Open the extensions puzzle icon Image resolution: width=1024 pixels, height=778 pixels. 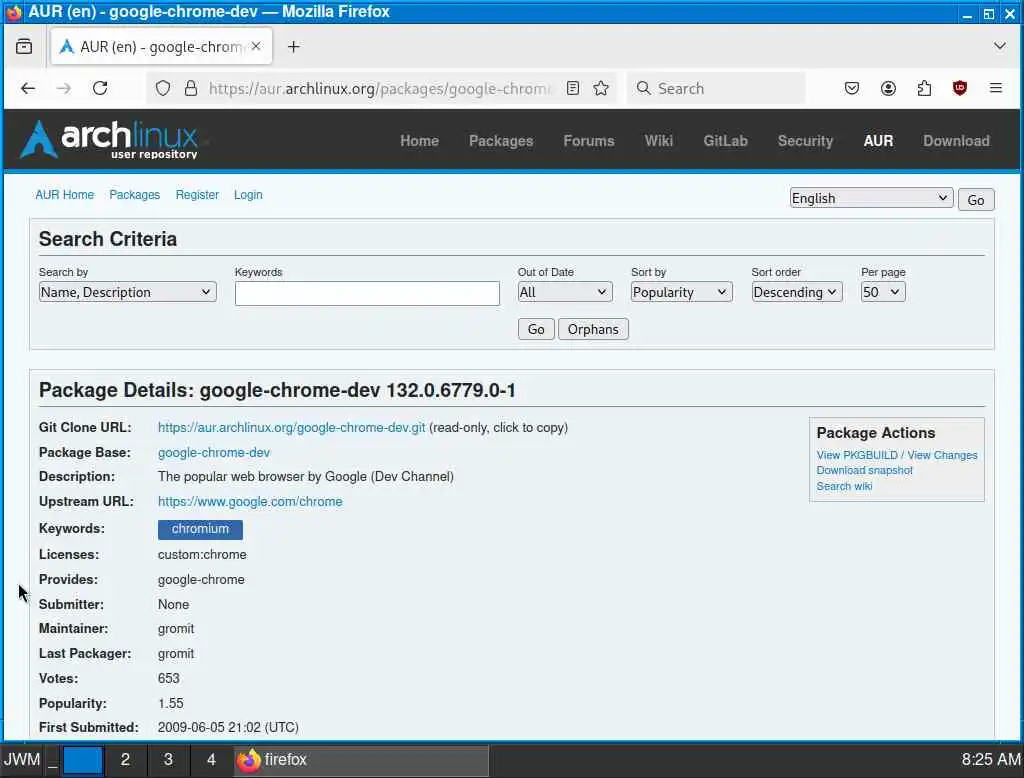(924, 88)
